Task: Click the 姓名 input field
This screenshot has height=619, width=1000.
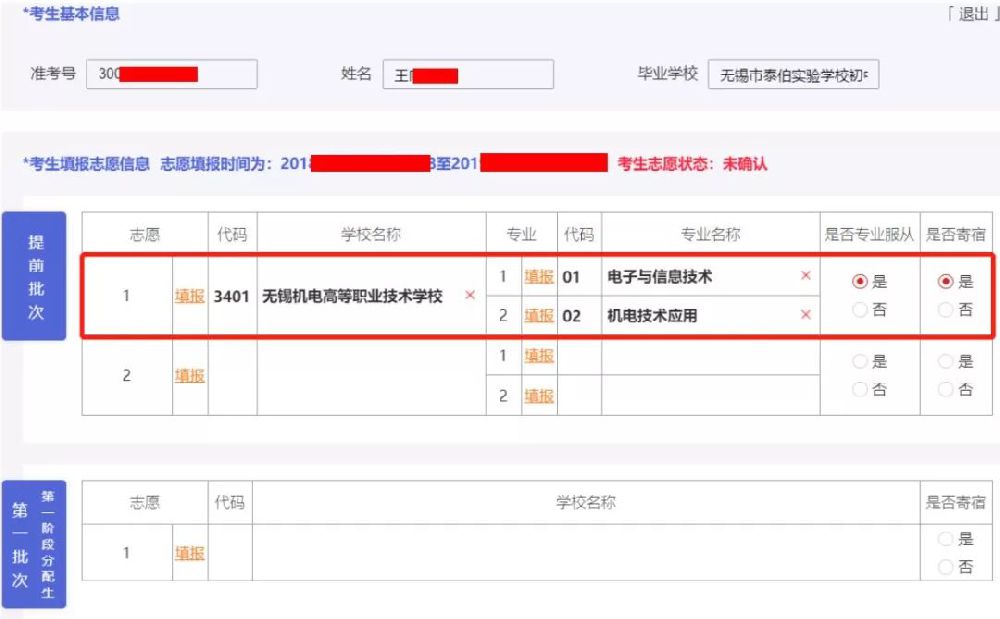Action: pyautogui.click(x=468, y=74)
